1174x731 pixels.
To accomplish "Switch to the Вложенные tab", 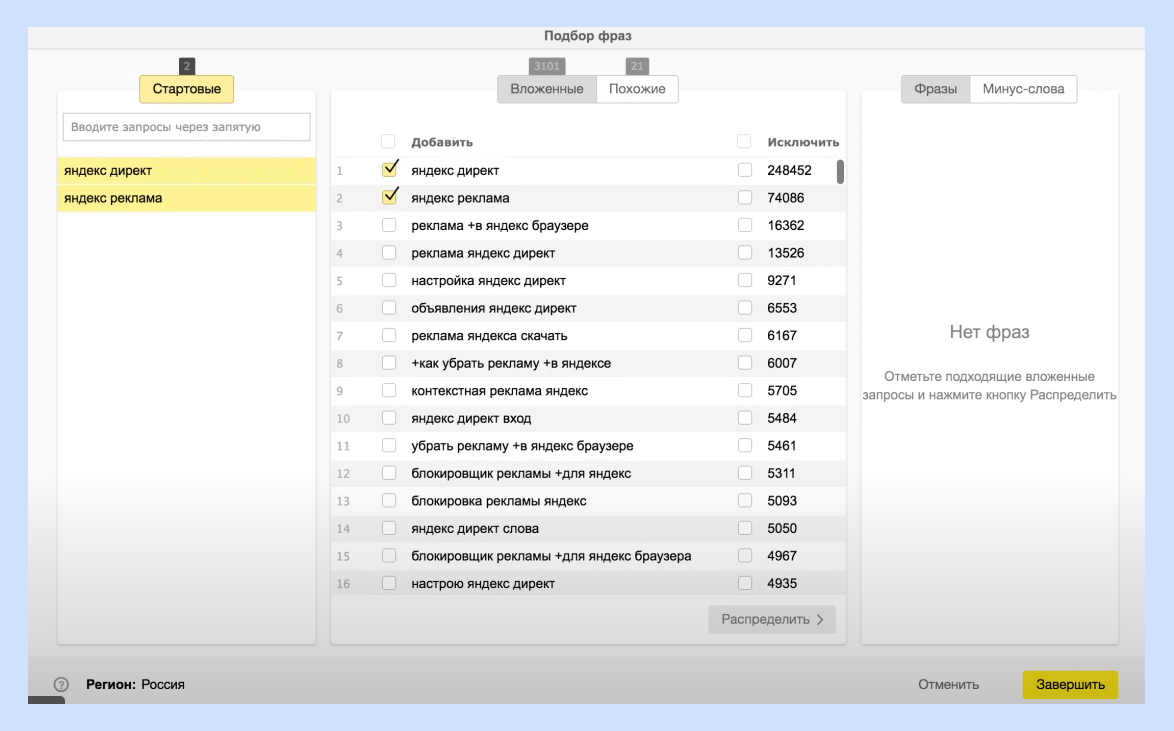I will (x=547, y=89).
